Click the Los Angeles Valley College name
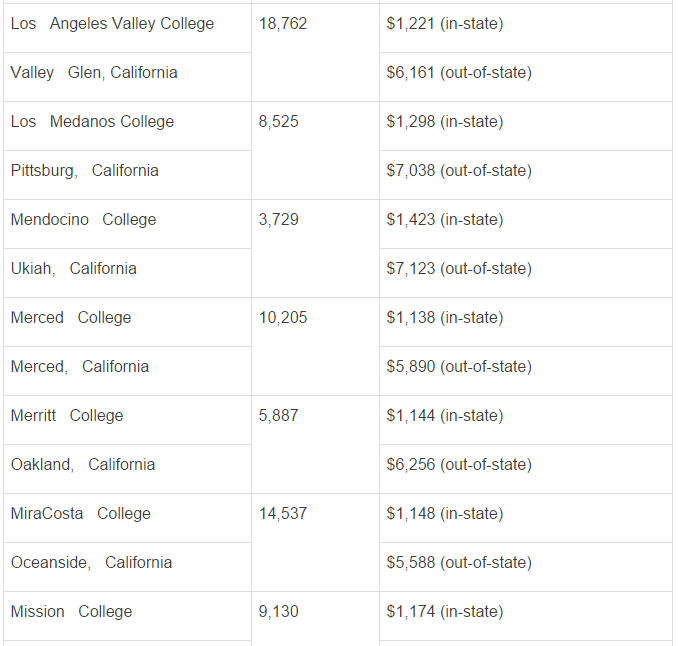 (x=112, y=23)
